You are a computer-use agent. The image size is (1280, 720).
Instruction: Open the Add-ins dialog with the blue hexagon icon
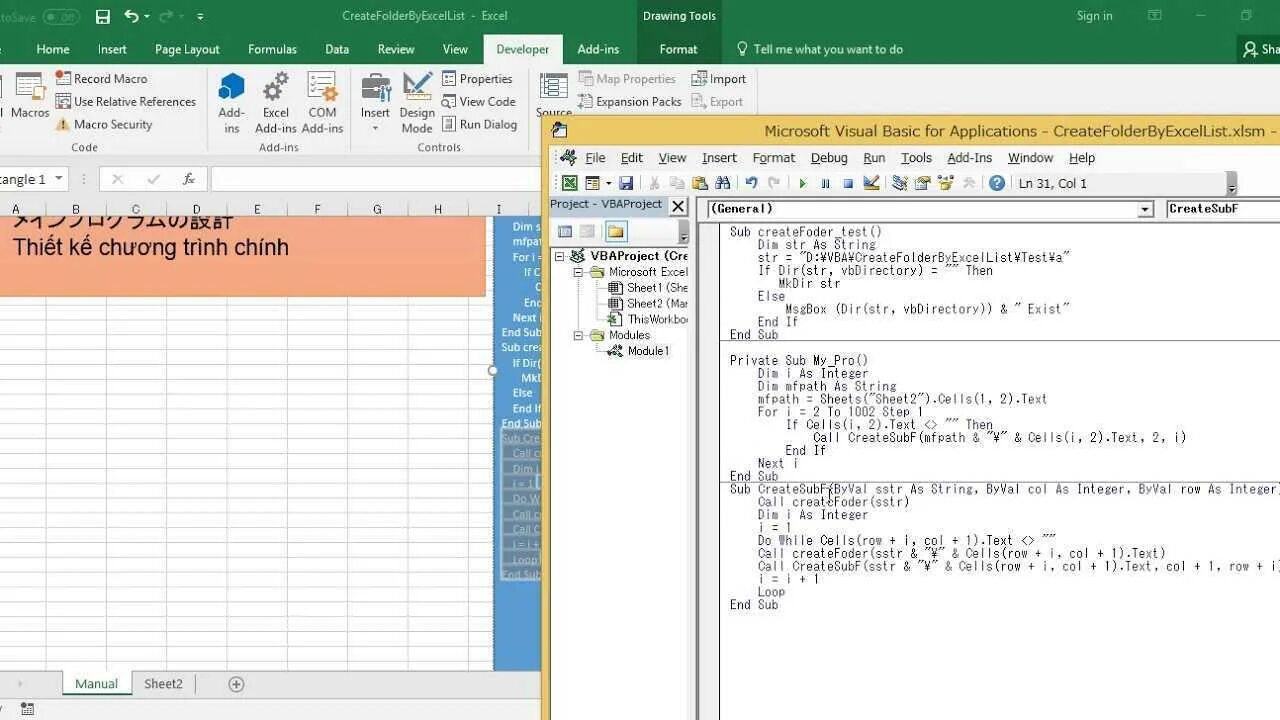(x=231, y=102)
